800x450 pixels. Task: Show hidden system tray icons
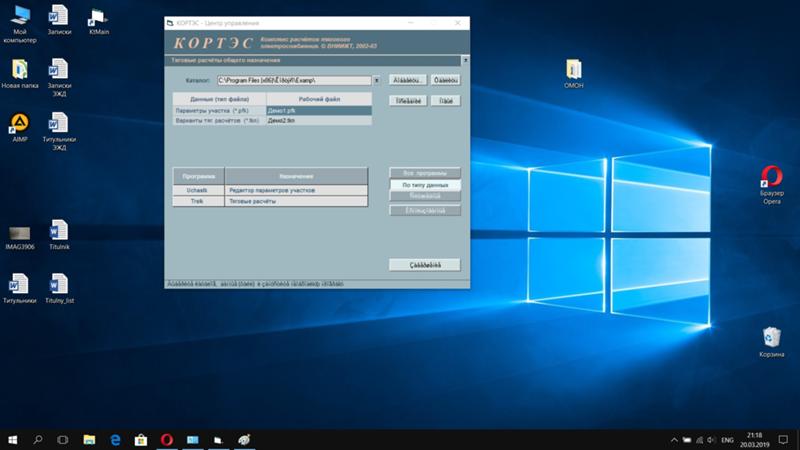674,440
